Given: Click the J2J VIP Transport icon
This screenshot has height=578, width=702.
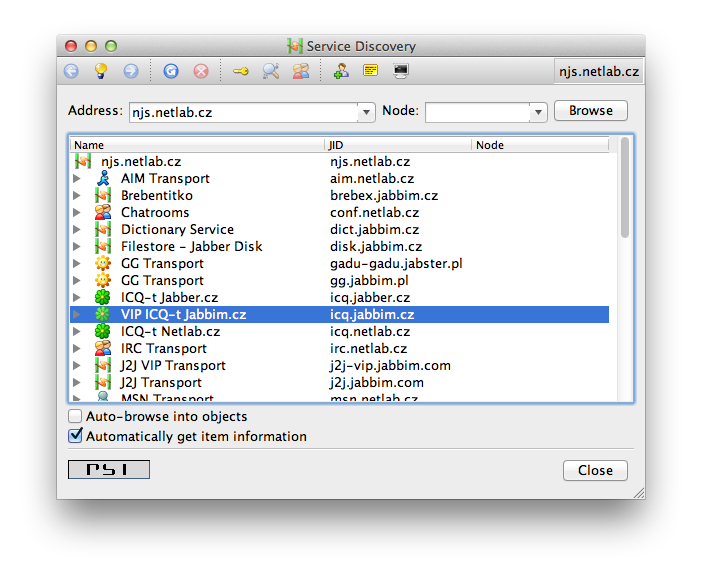Looking at the screenshot, I should (x=103, y=365).
